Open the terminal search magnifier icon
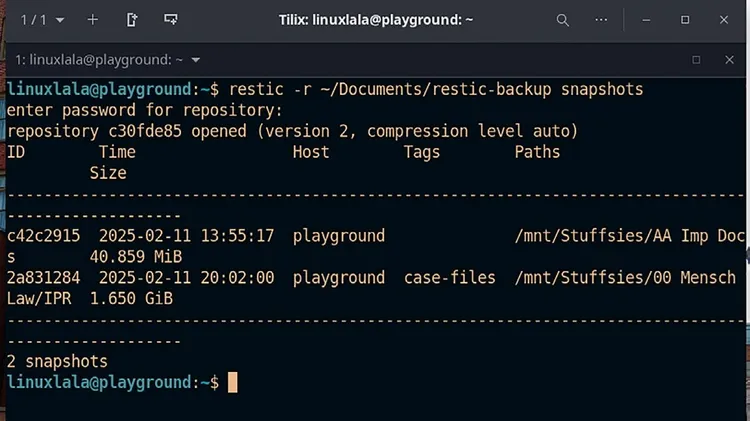Screen dimensions: 750x421 (562, 20)
